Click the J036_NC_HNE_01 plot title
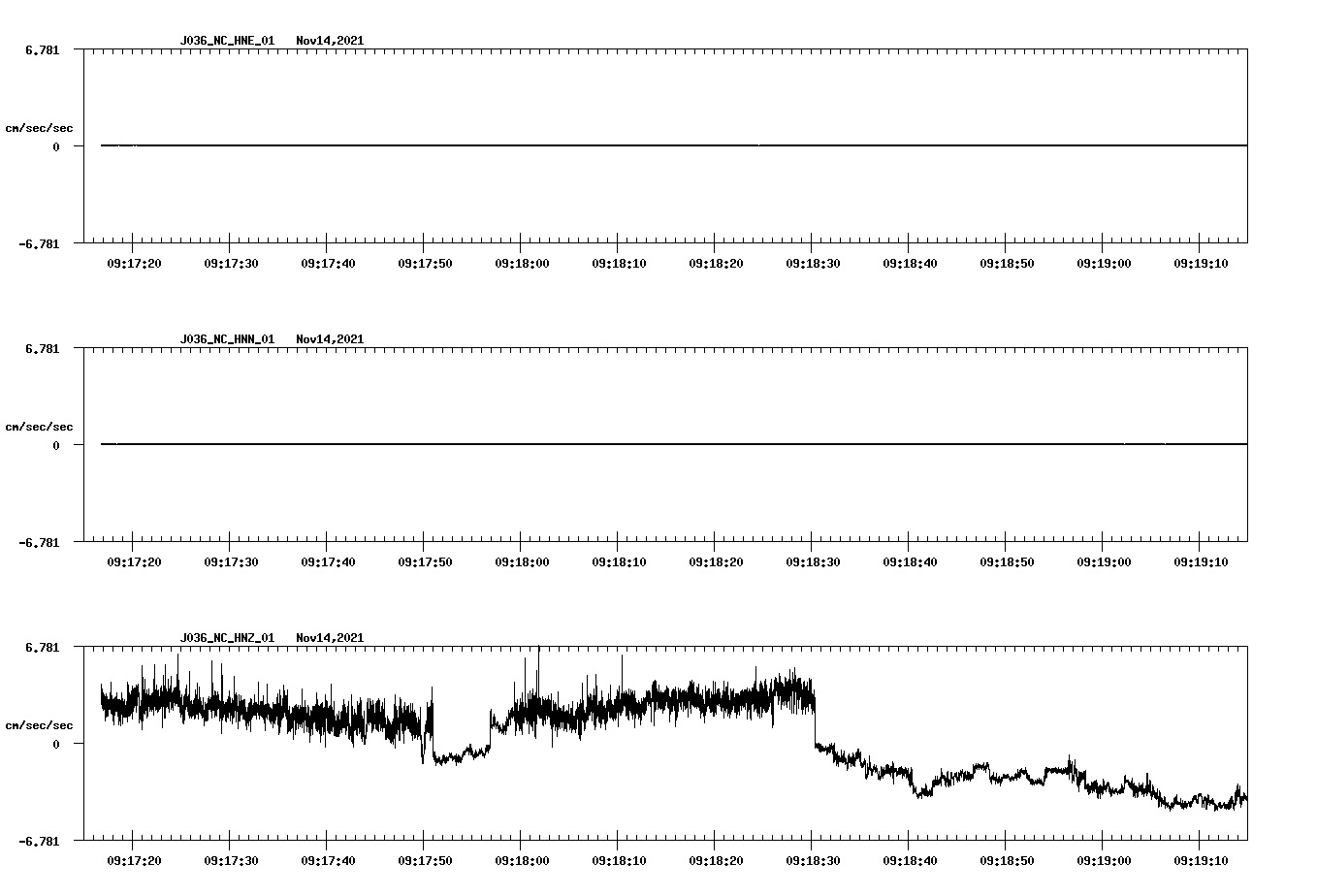This screenshot has height=896, width=1317. [x=227, y=41]
